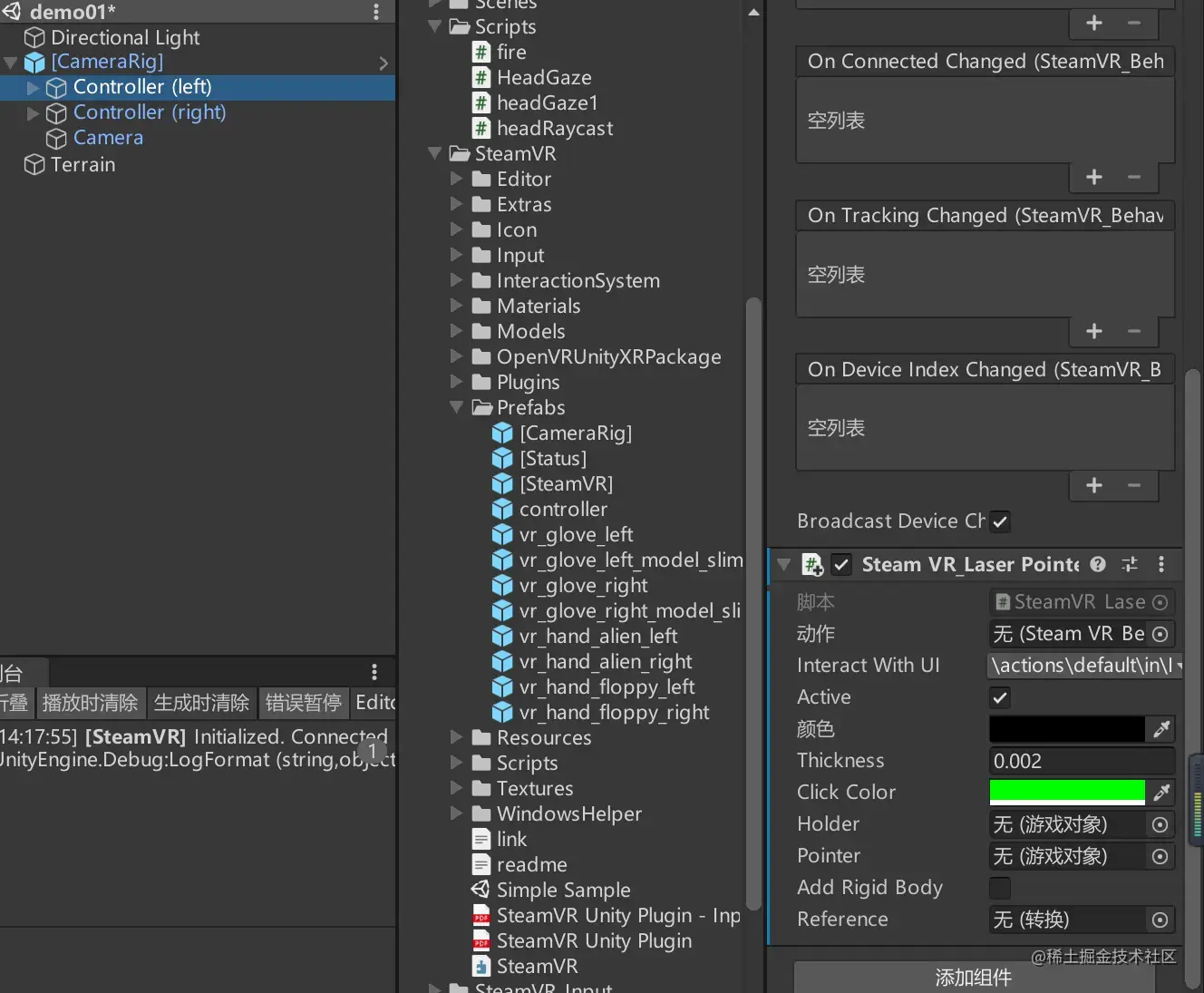Open the object picker for Holder
The height and width of the screenshot is (993, 1204).
click(x=1160, y=824)
